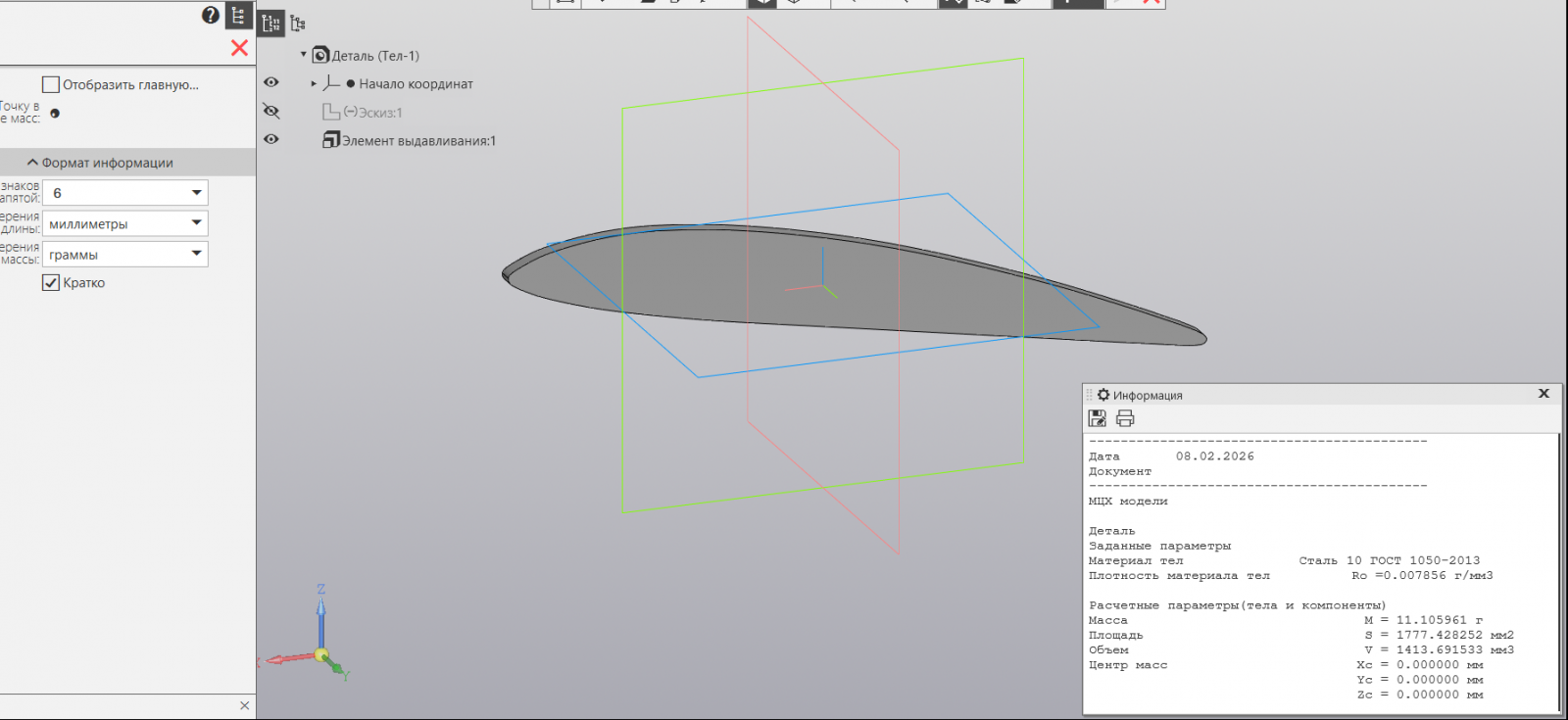This screenshot has width=1568, height=720.
Task: Hide Элемент выдавливания:1 with its eye icon
Action: click(271, 139)
